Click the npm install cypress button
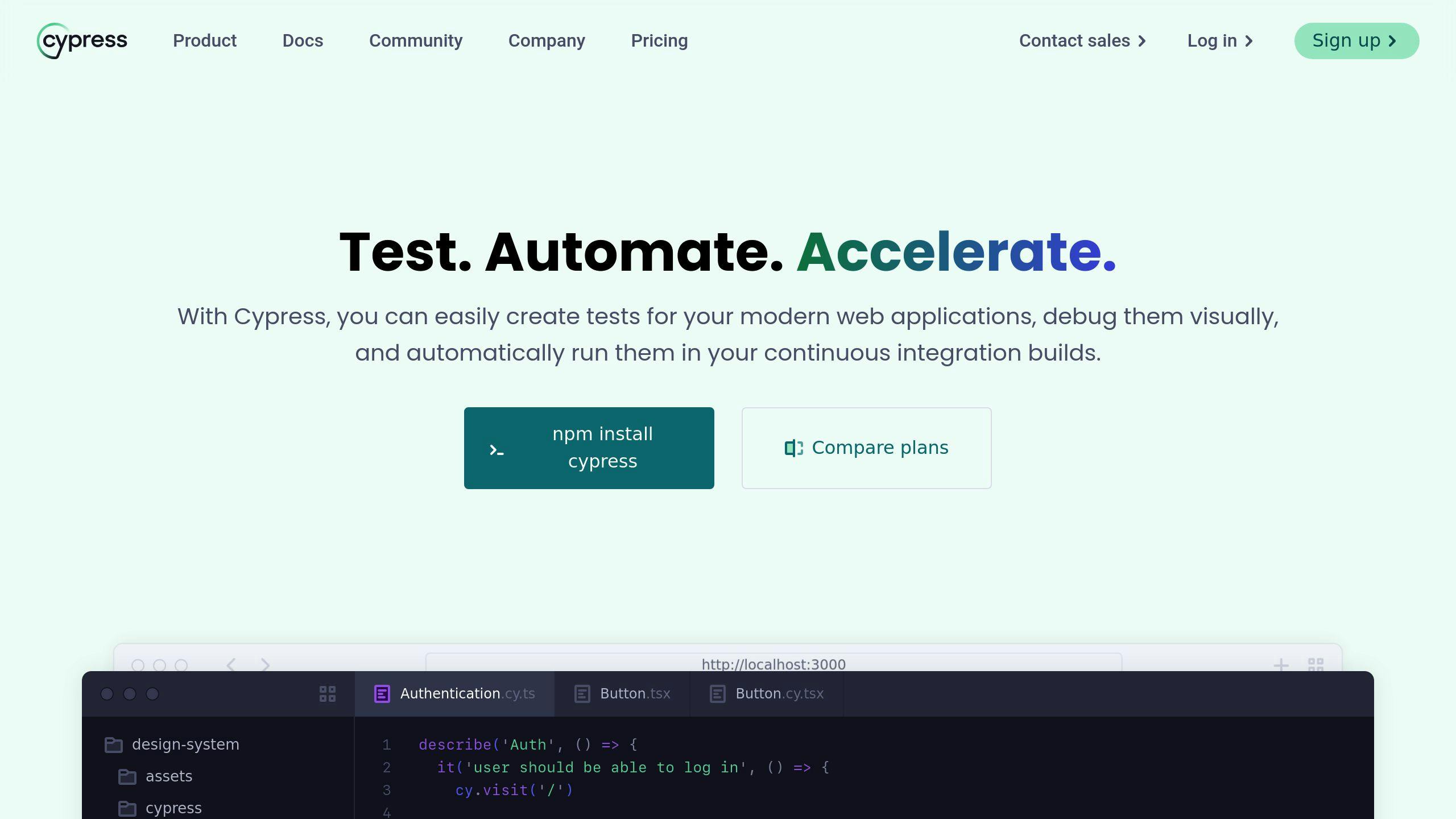The width and height of the screenshot is (1456, 819). coord(589,448)
